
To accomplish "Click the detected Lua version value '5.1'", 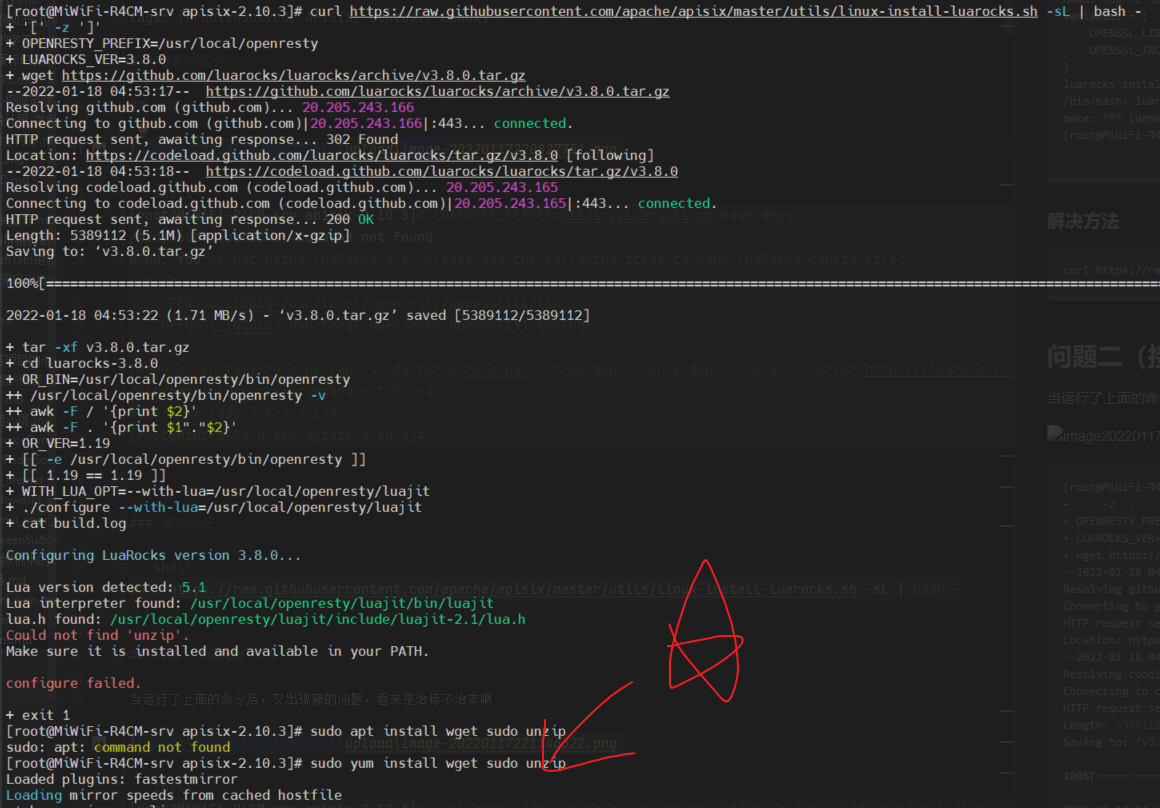I will (x=194, y=588).
